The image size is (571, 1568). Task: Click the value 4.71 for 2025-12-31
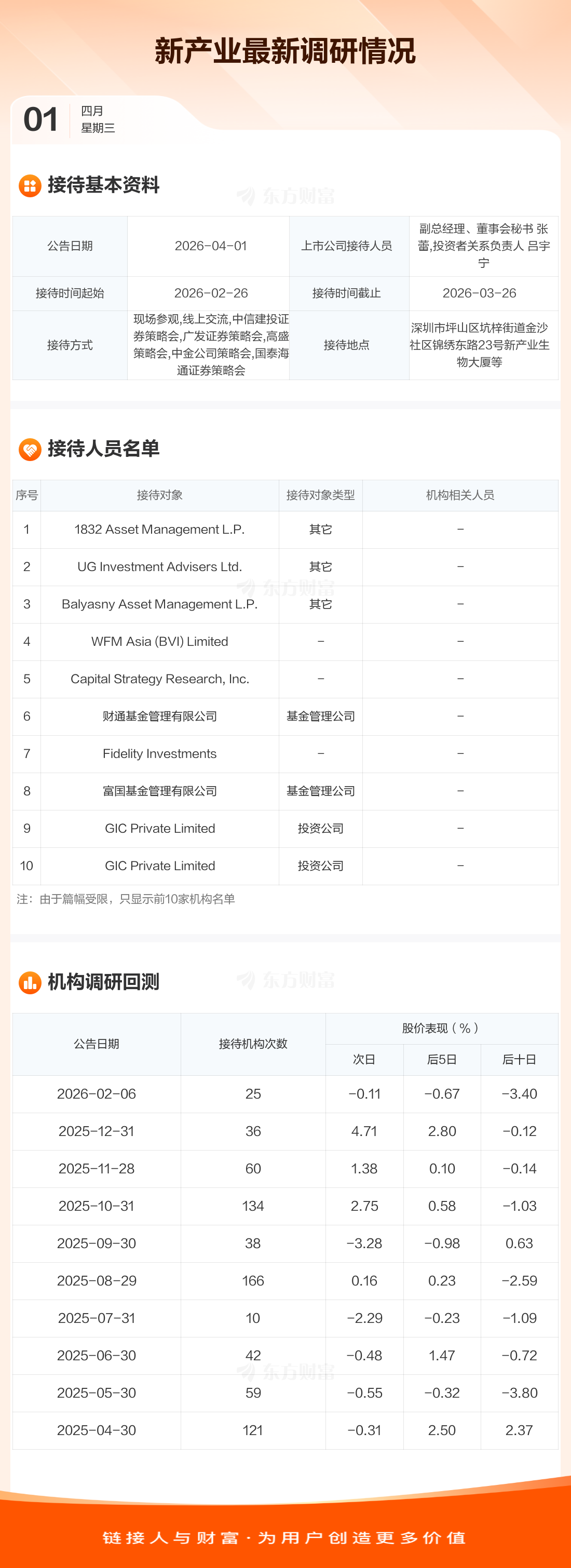click(364, 1131)
